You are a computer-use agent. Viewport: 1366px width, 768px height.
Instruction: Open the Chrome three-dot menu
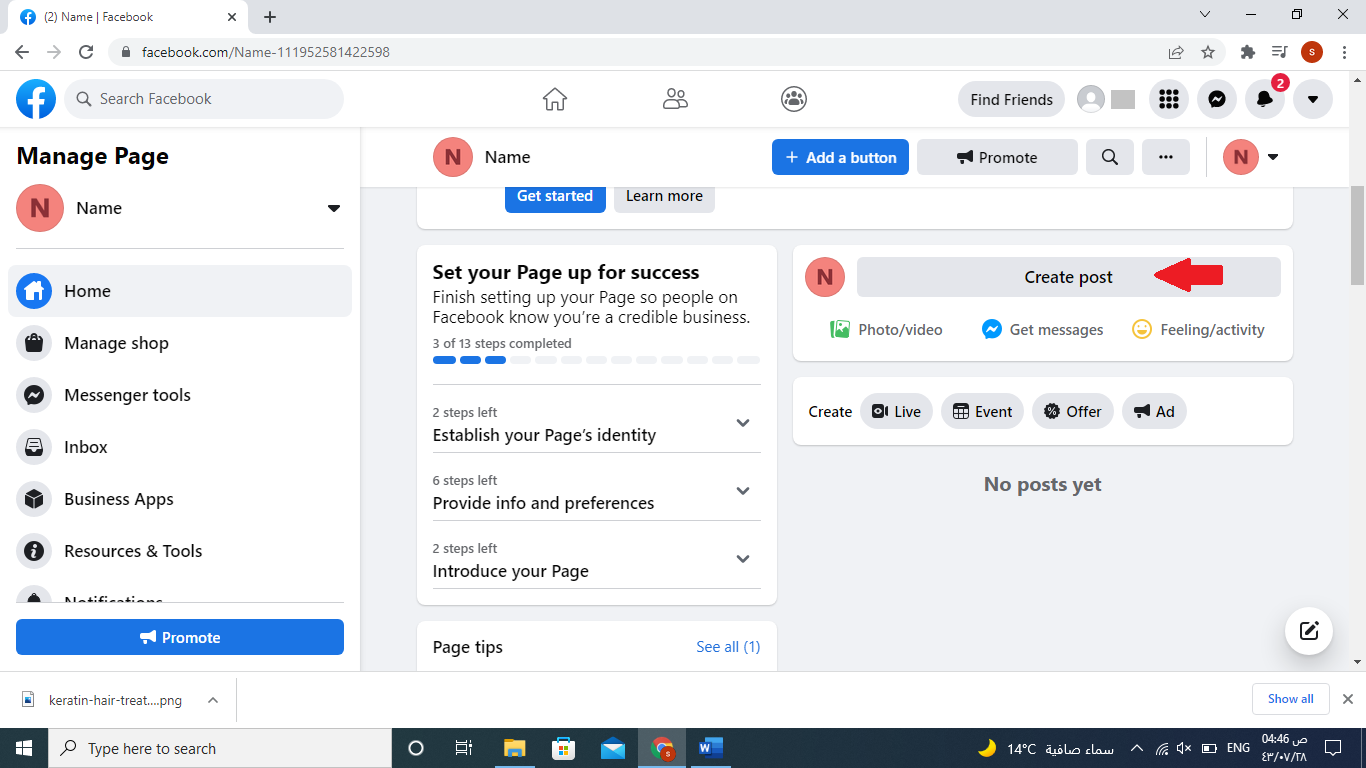coord(1345,52)
